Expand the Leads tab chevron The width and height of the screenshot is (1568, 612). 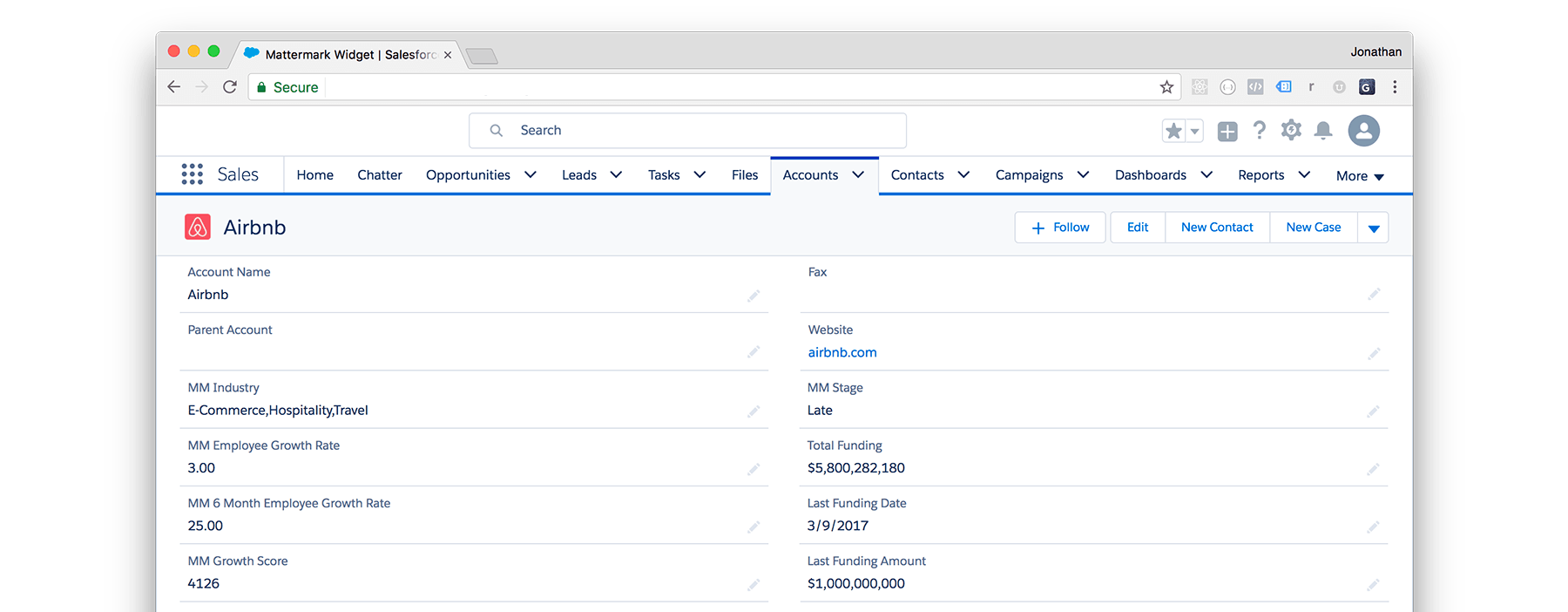616,174
